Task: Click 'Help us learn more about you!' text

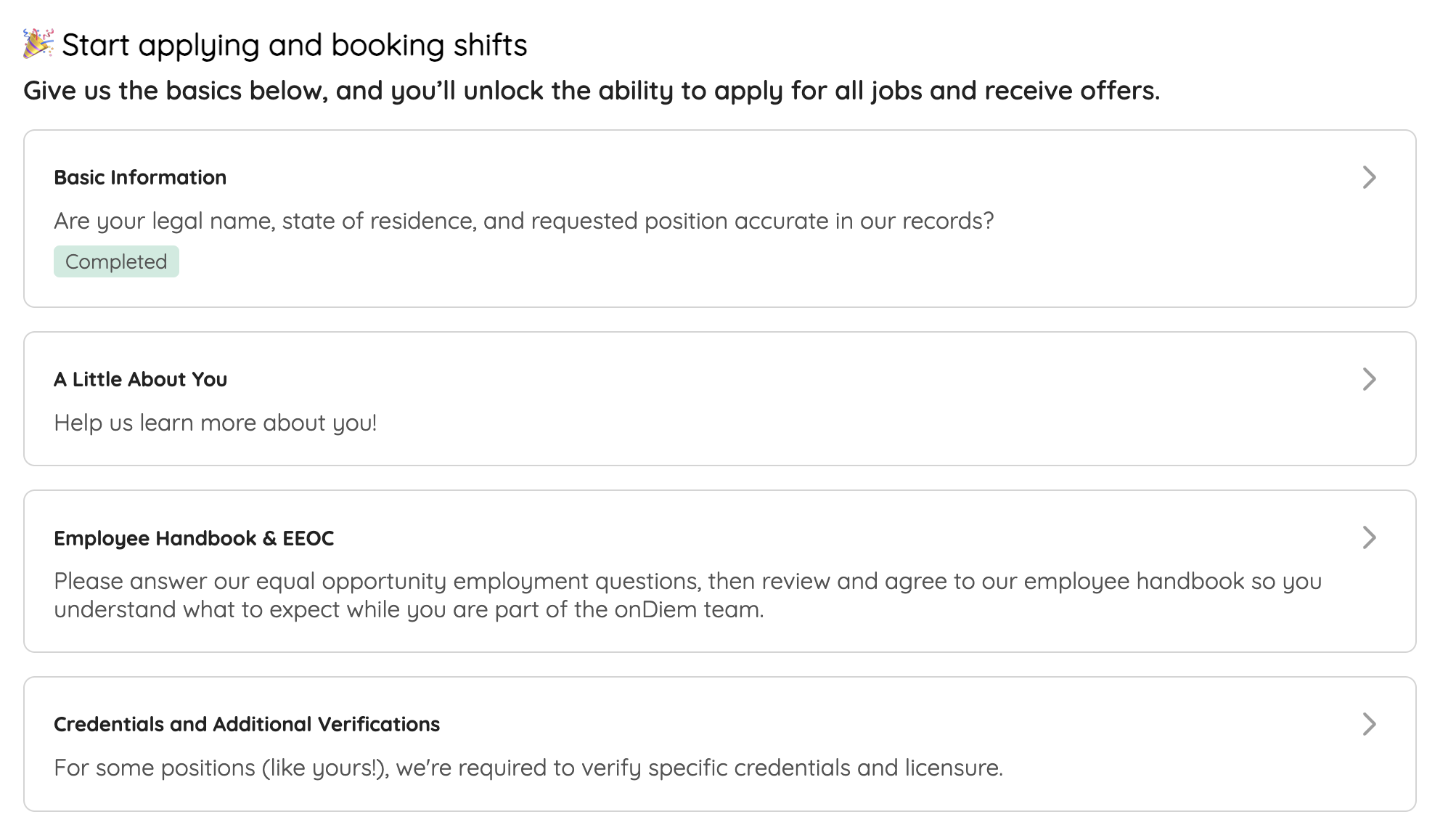Action: tap(216, 423)
